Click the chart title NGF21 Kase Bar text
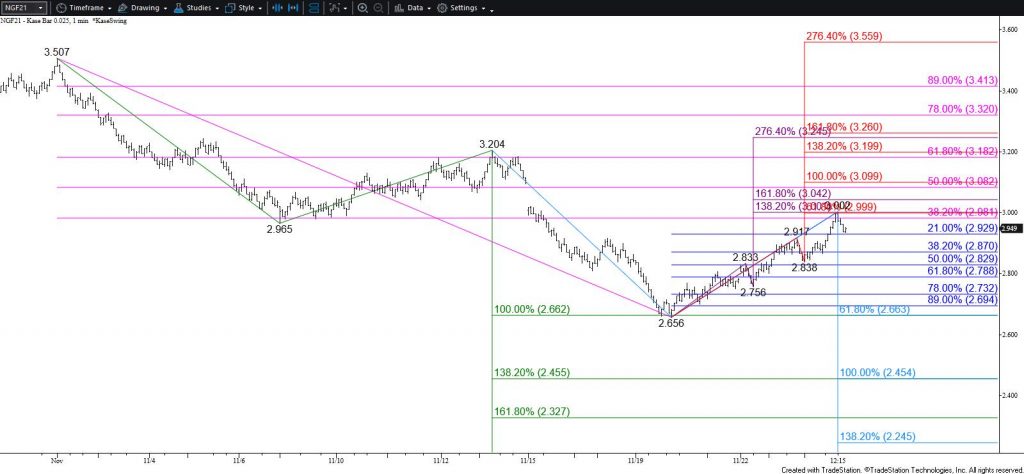The width and height of the screenshot is (1024, 474). [63, 21]
